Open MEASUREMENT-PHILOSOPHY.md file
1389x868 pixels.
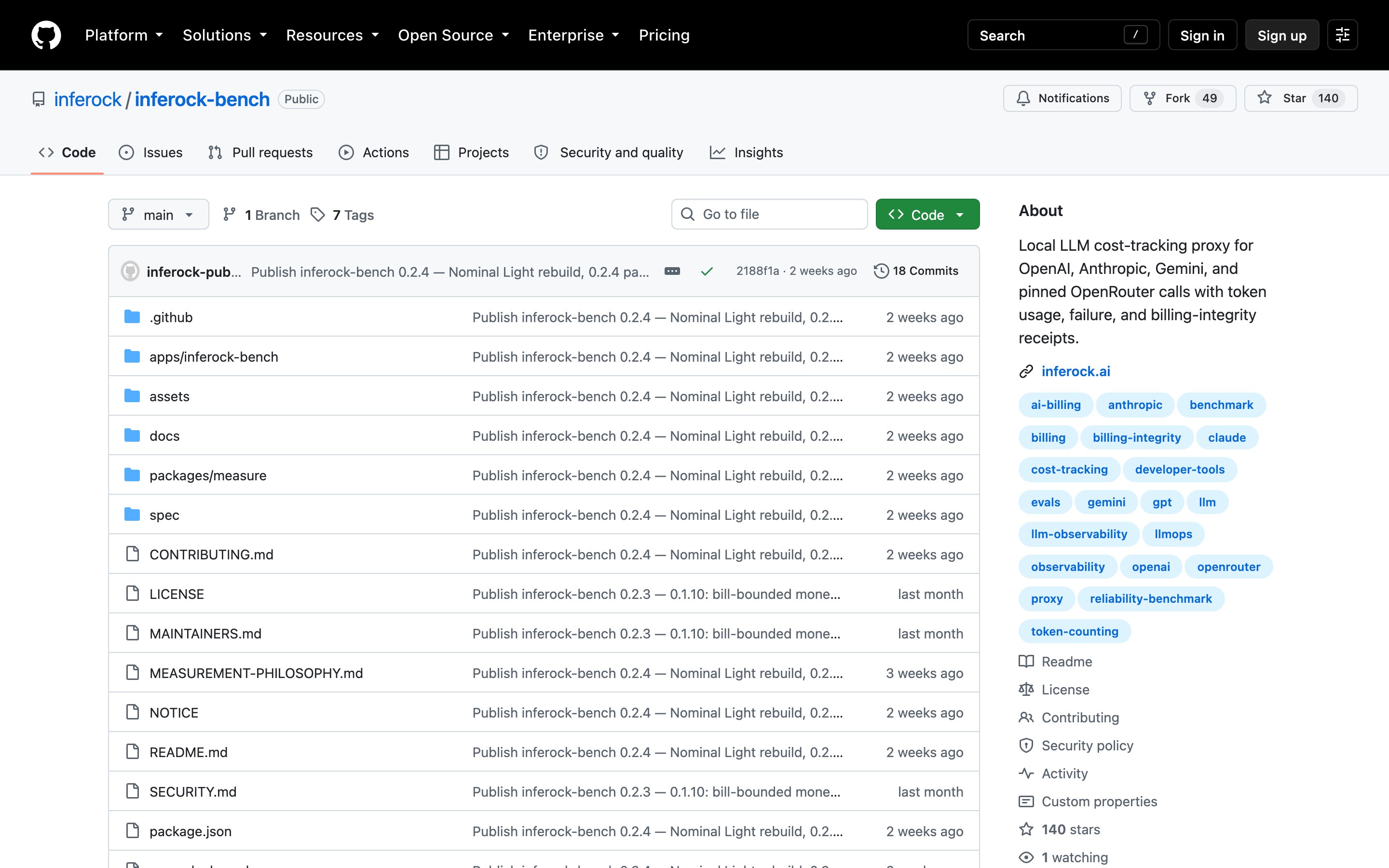point(256,673)
